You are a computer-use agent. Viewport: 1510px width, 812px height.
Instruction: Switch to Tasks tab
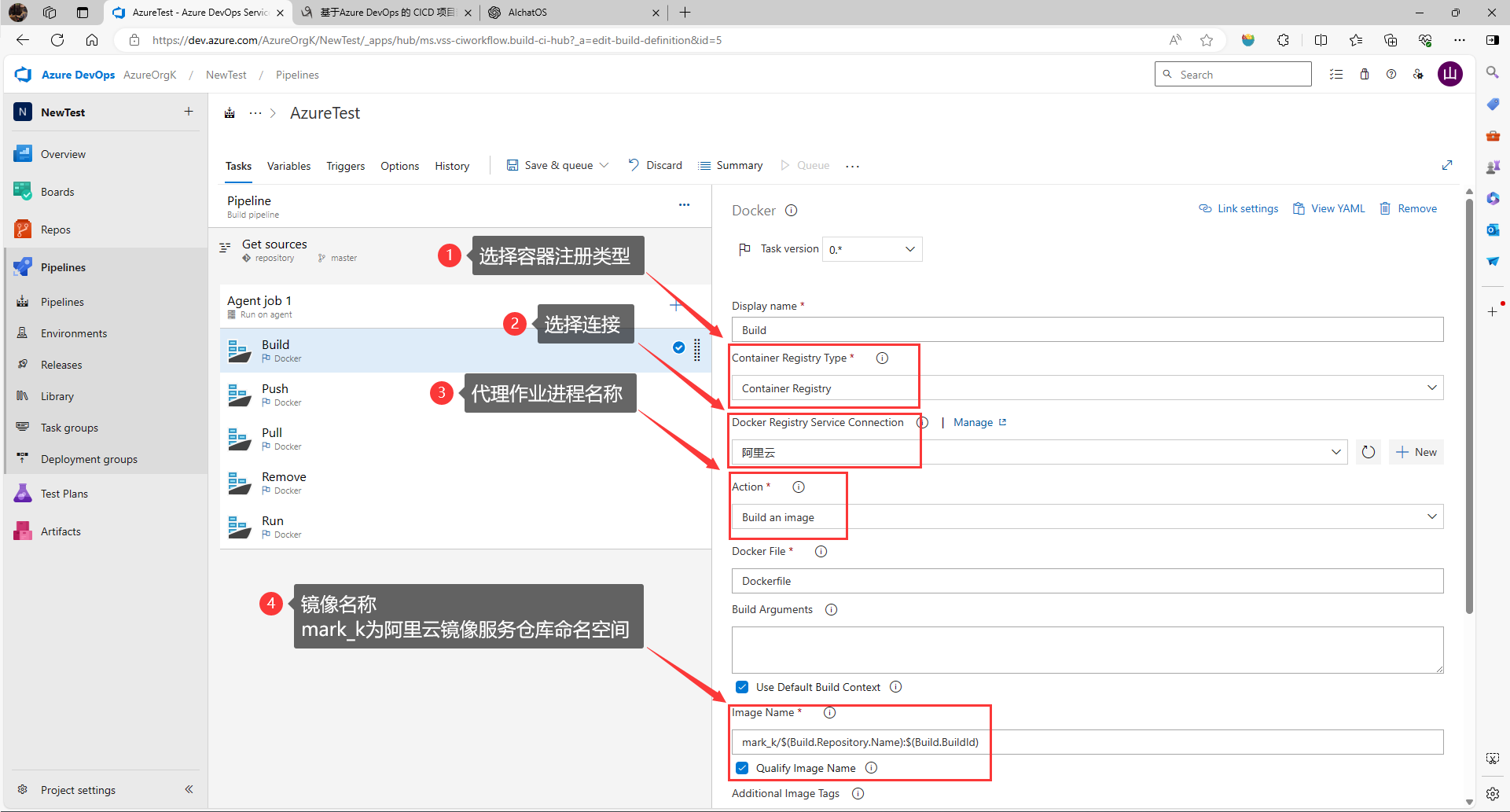pos(238,166)
